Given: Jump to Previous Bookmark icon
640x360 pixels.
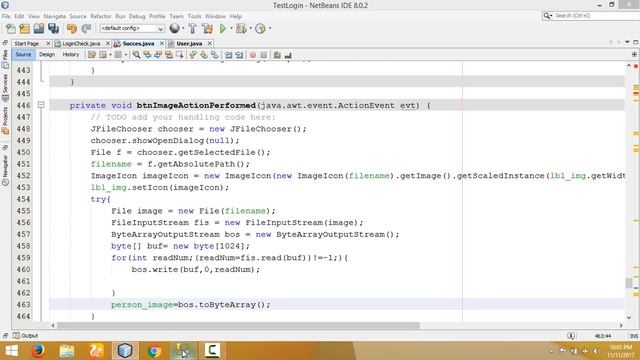Looking at the screenshot, I should tap(193, 55).
